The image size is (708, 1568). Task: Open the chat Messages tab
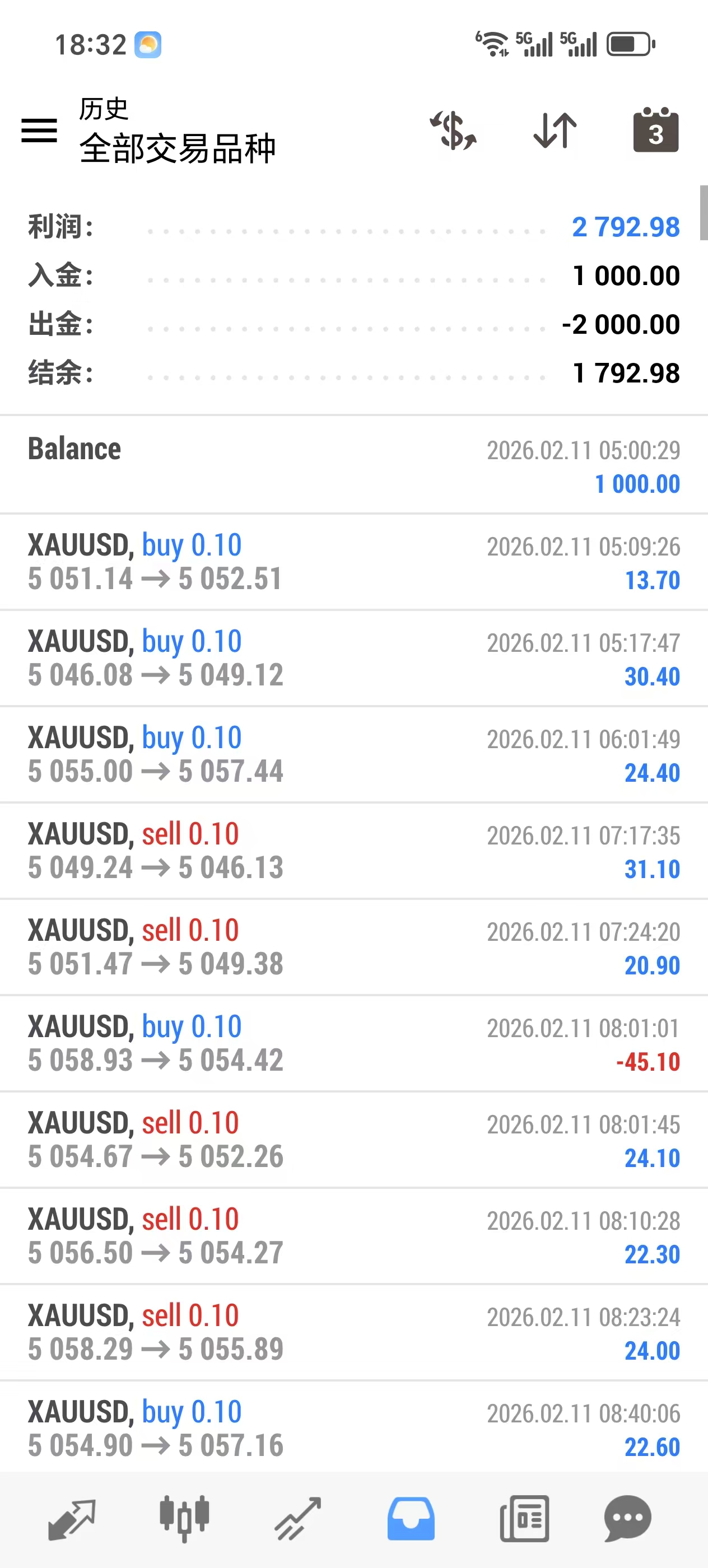click(628, 1518)
